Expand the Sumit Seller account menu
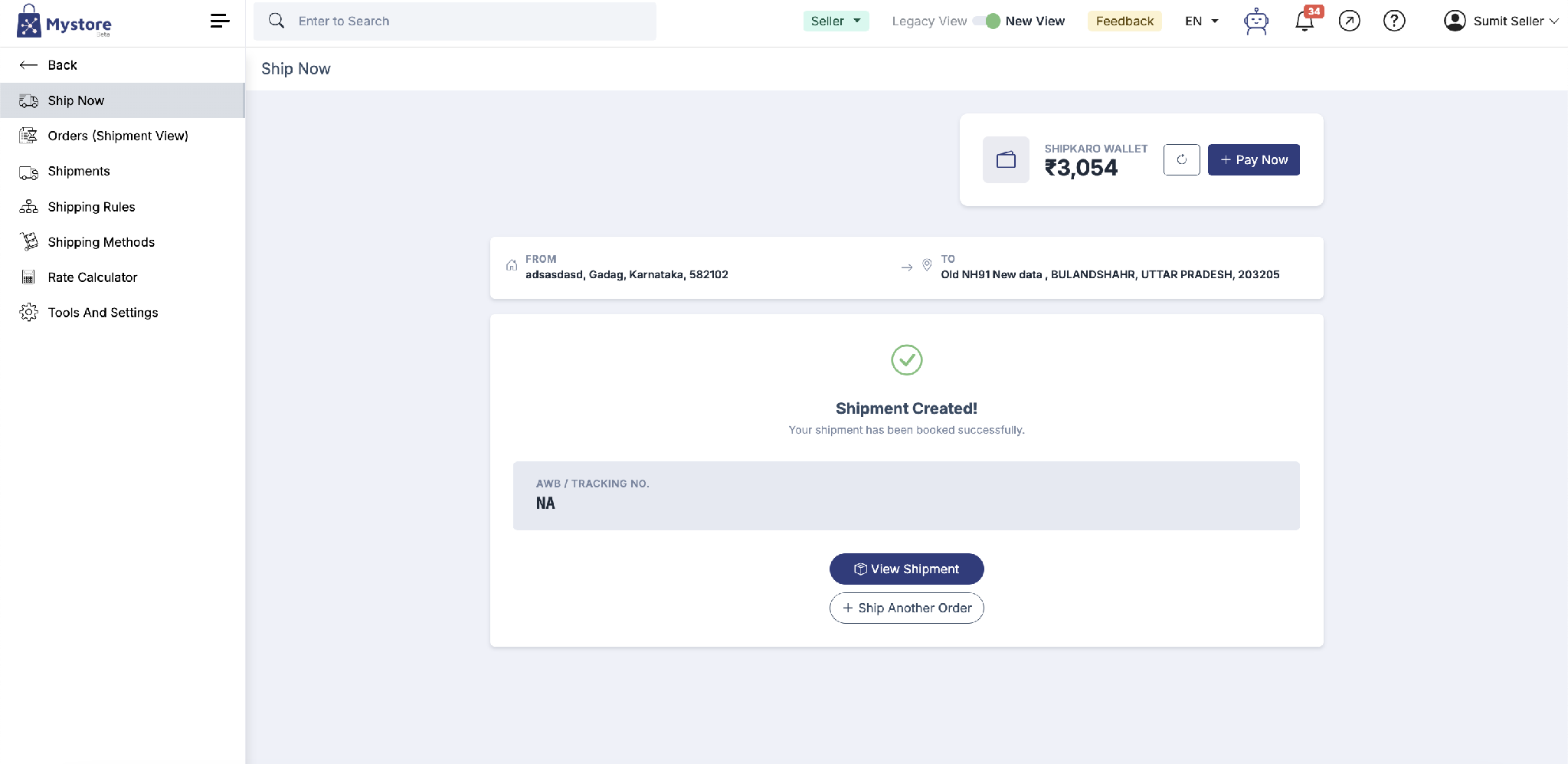 click(1501, 21)
